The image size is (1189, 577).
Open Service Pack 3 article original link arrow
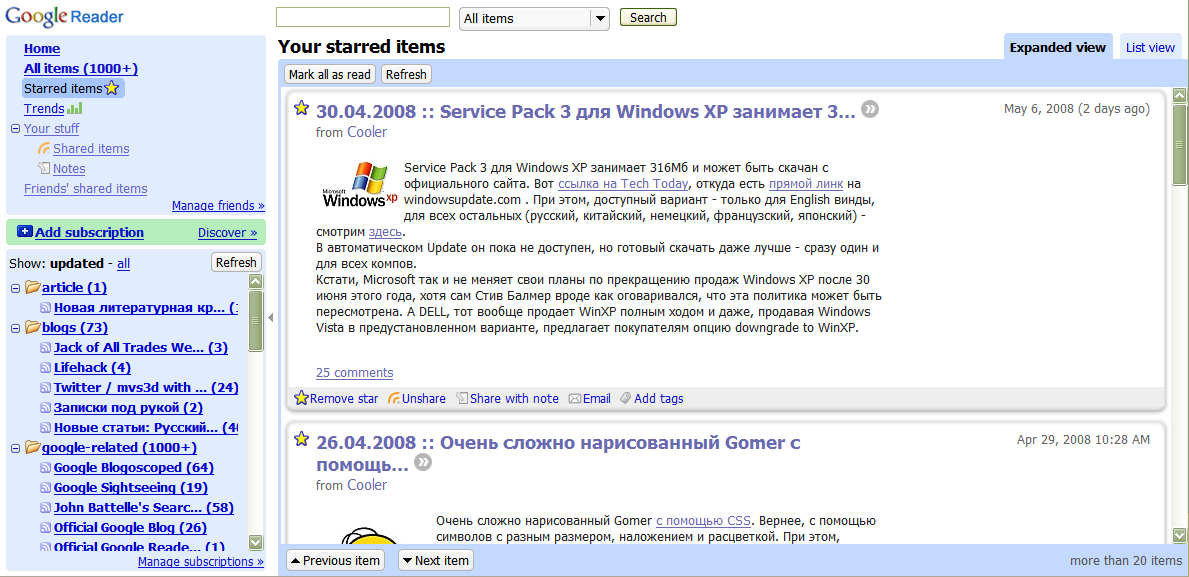pos(871,110)
